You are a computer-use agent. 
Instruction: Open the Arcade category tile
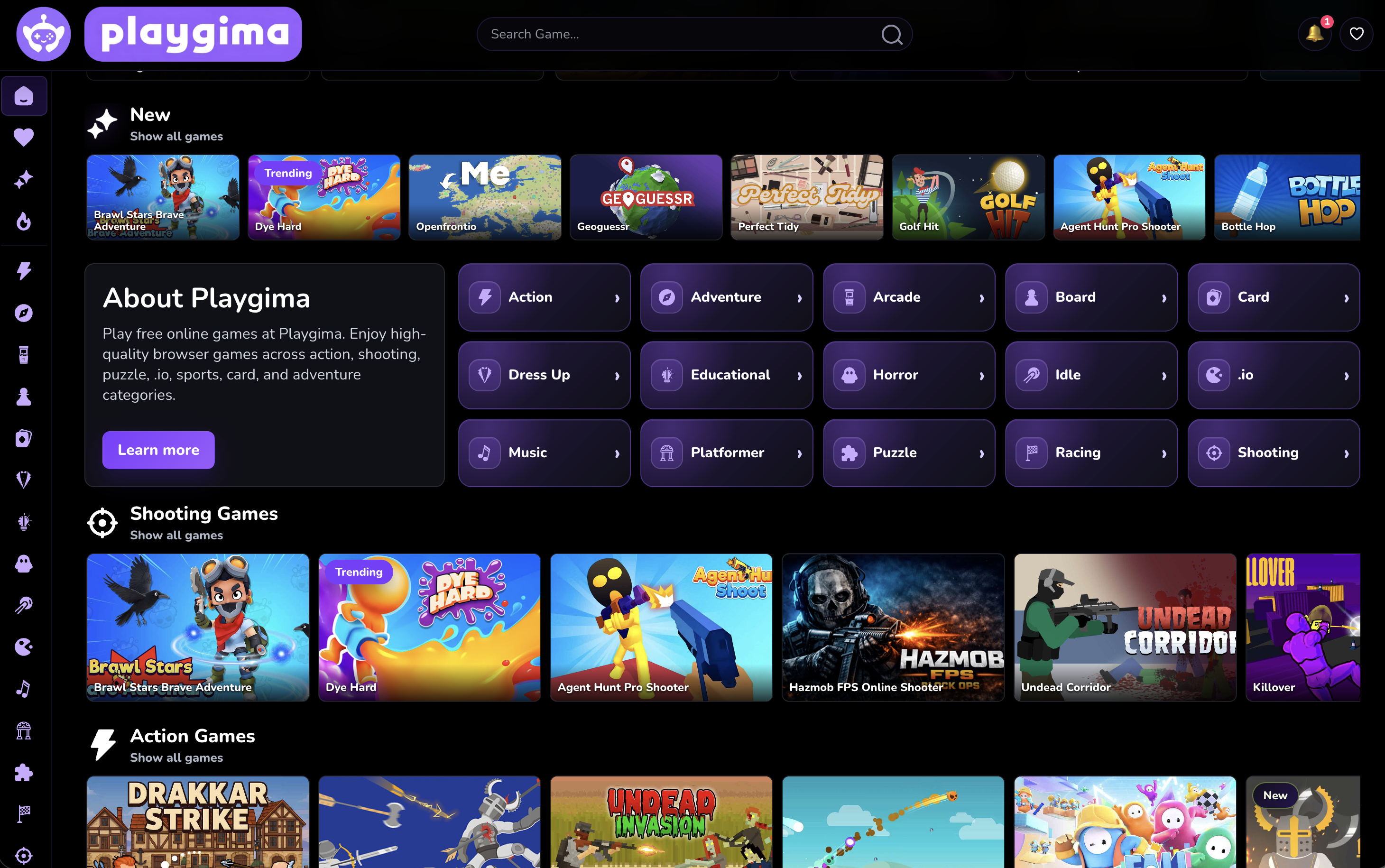(909, 297)
